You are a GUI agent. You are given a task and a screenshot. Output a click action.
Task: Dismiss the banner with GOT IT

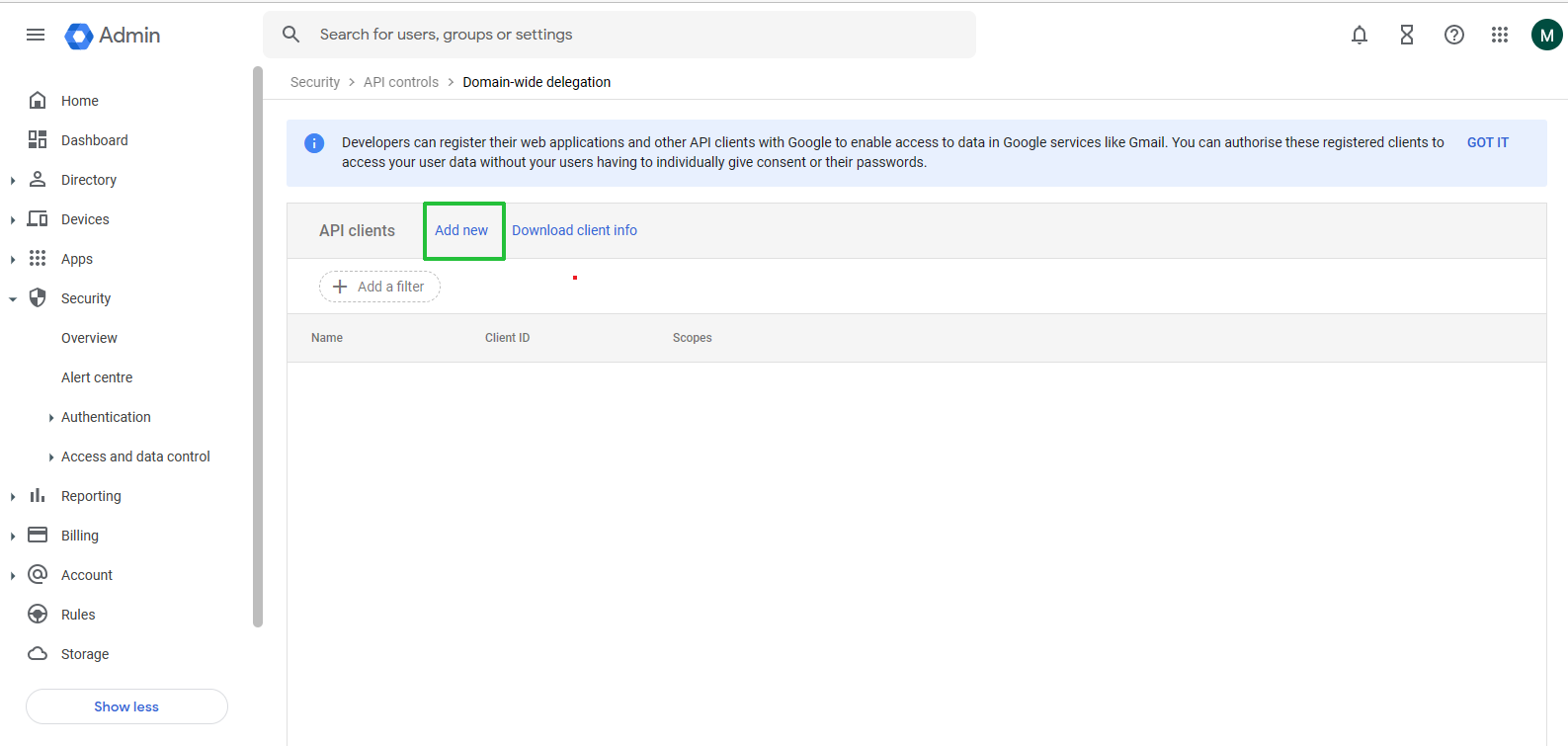coord(1488,142)
